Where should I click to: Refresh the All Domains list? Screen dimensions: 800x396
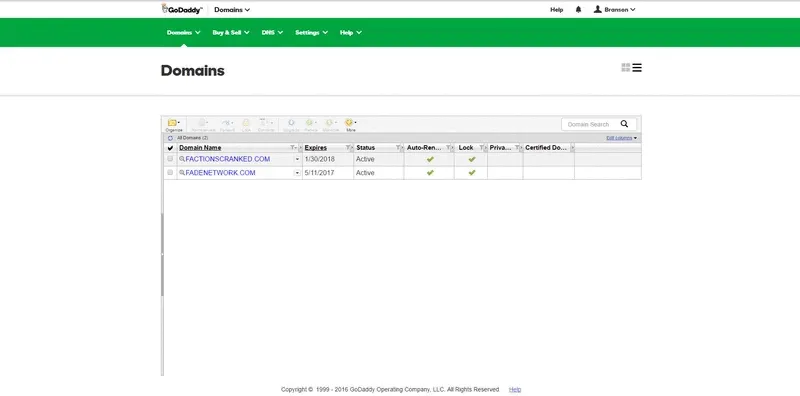tap(170, 138)
